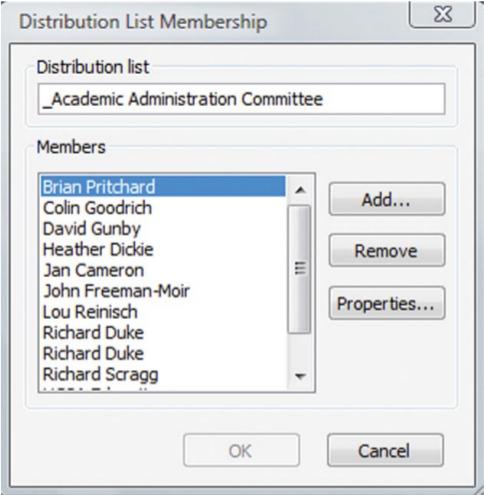Viewport: 484px width, 495px height.
Task: Click the members list scroll down arrow
Action: click(300, 376)
